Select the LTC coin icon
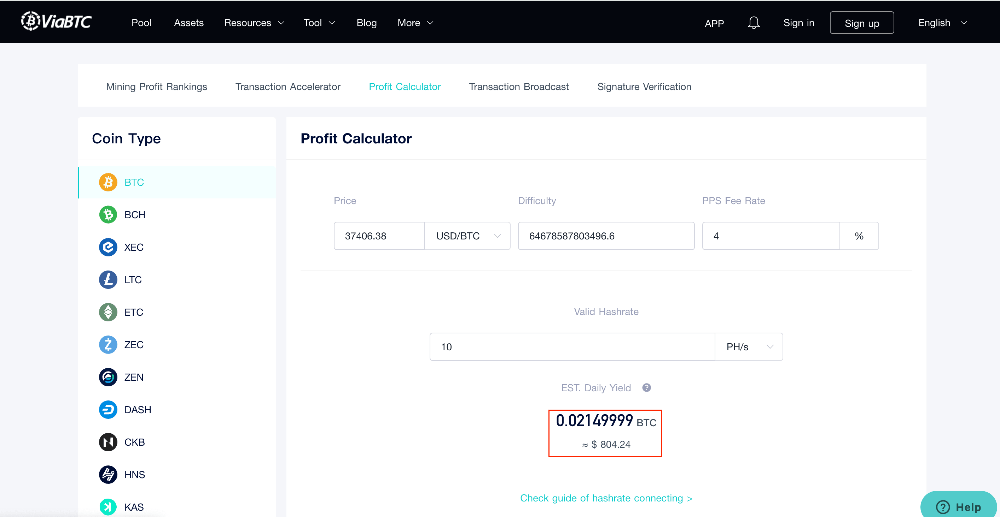This screenshot has height=517, width=1000. pos(108,280)
